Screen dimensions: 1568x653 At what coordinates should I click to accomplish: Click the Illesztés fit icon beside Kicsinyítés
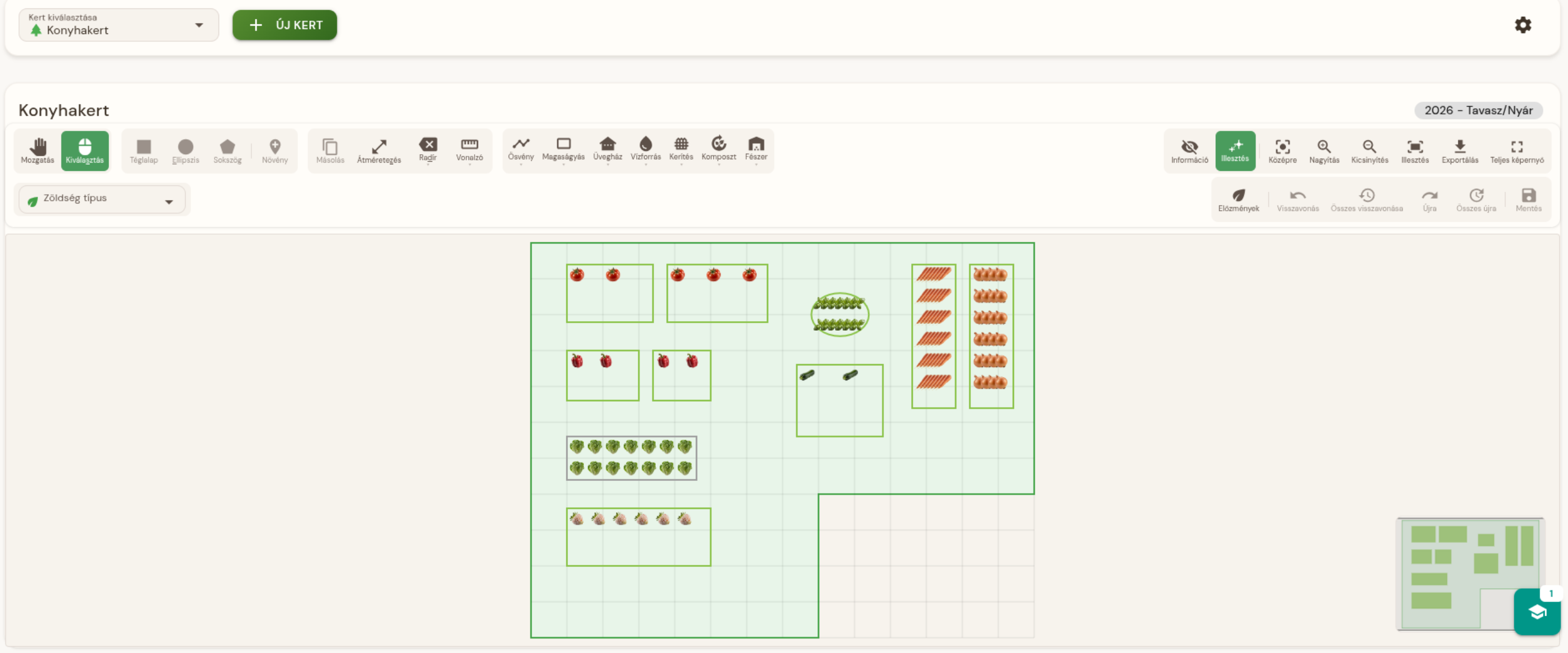[x=1415, y=150]
